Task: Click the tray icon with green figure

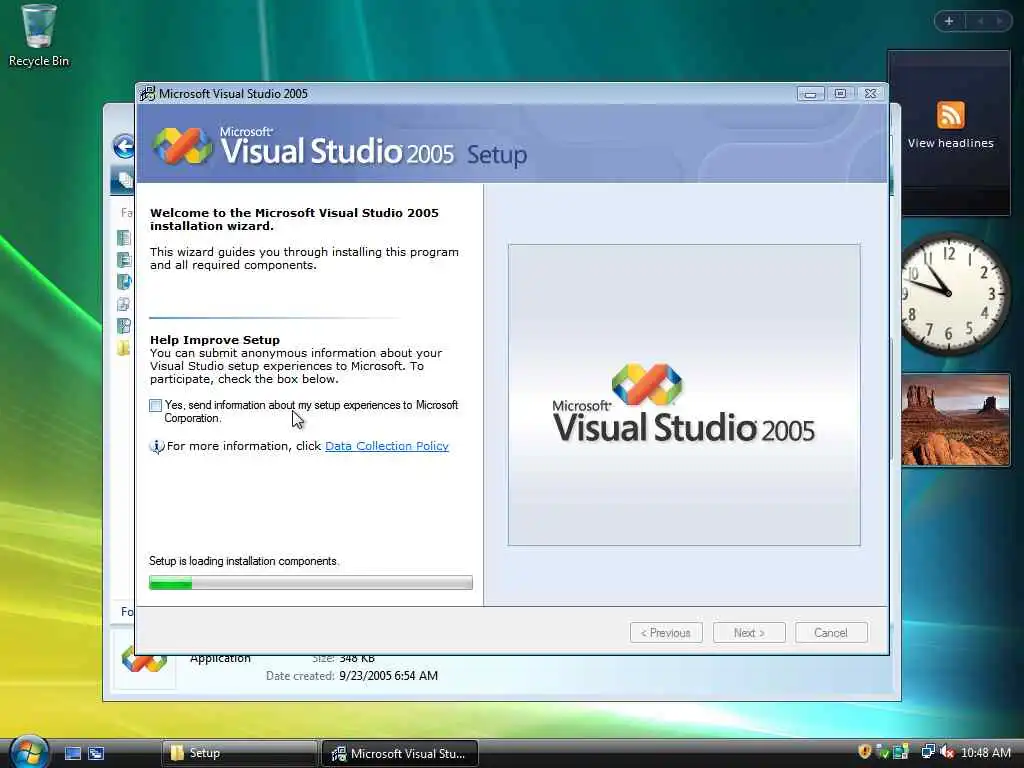Action: tap(901, 752)
